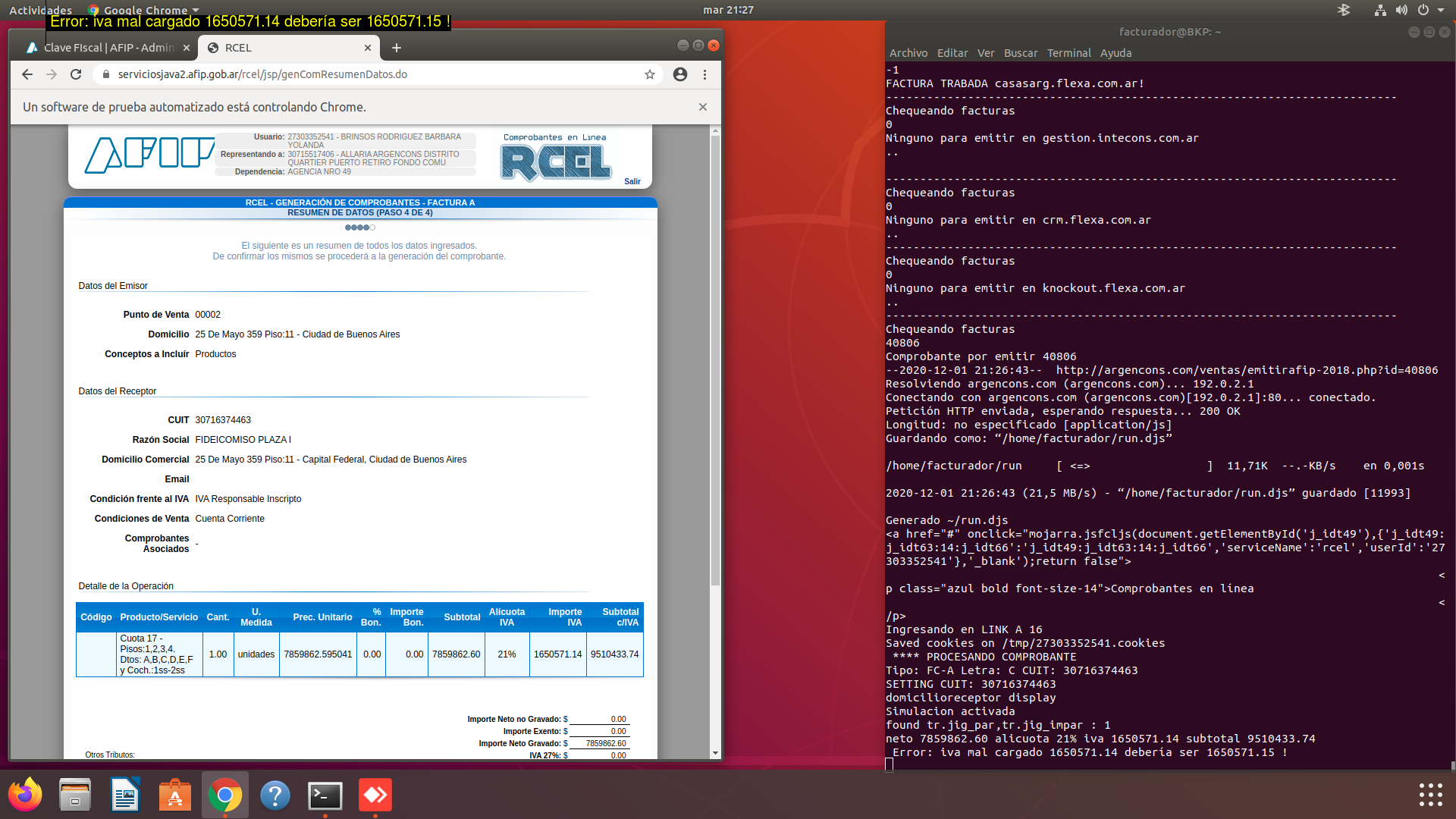Click the power status icon
The height and width of the screenshot is (819, 1456).
pyautogui.click(x=1423, y=10)
